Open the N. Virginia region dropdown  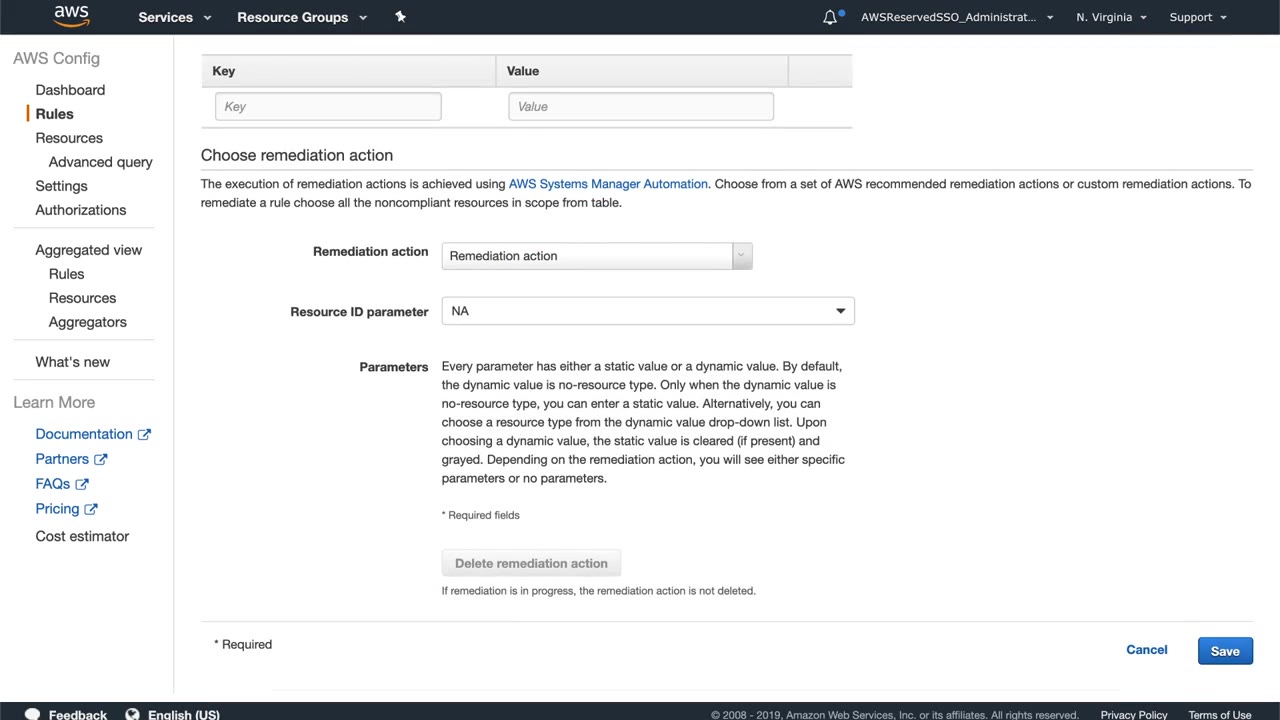tap(1111, 17)
